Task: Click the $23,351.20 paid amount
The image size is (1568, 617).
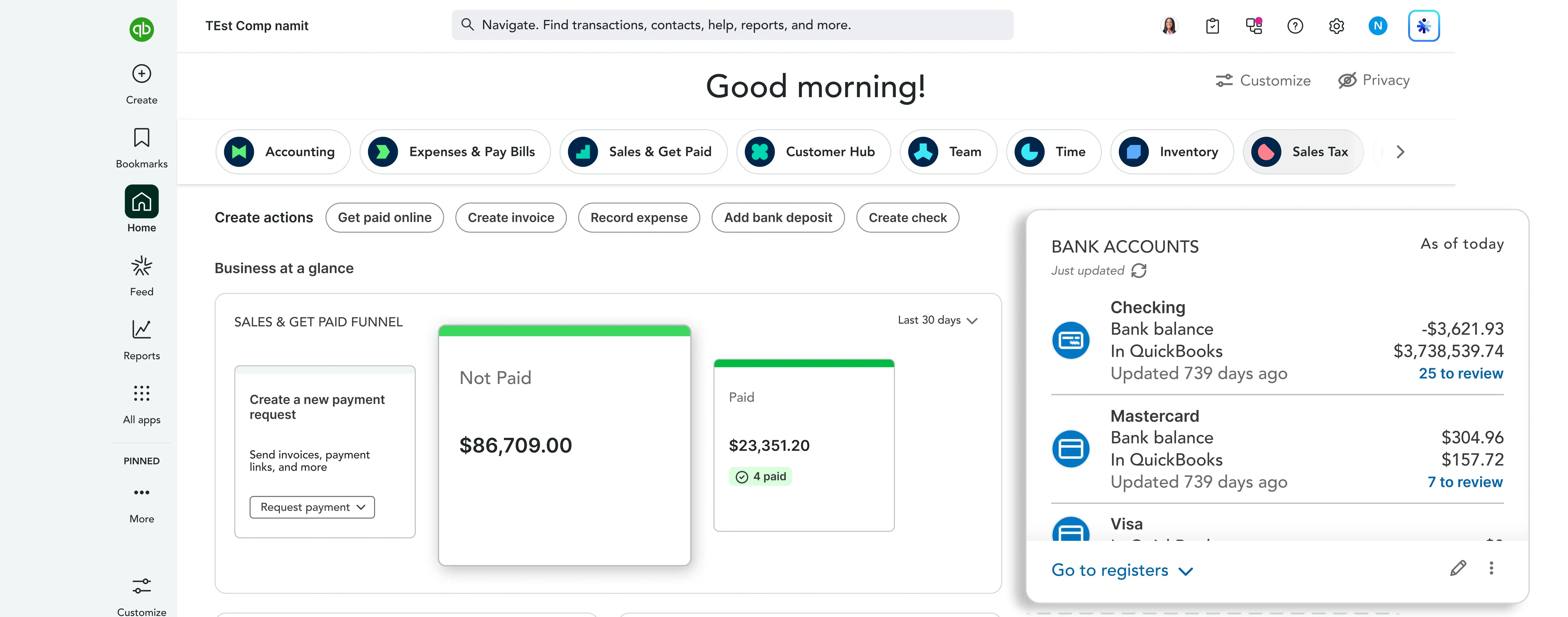Action: [x=769, y=445]
